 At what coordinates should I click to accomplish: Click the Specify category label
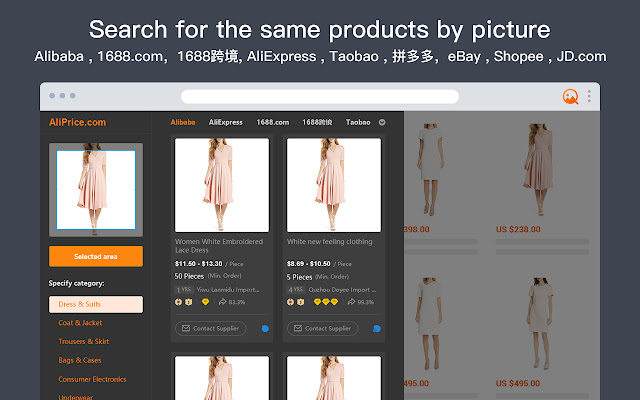click(76, 283)
